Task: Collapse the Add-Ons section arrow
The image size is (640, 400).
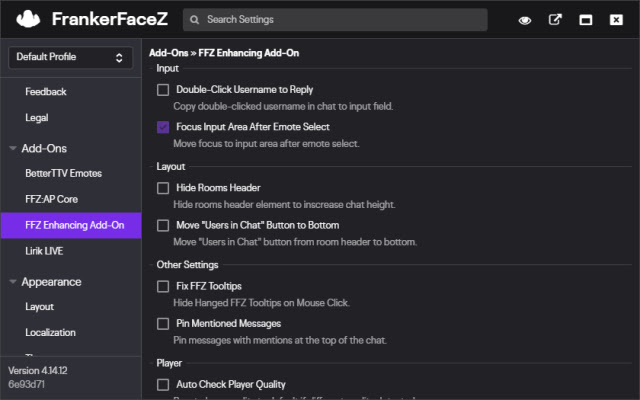Action: click(12, 148)
